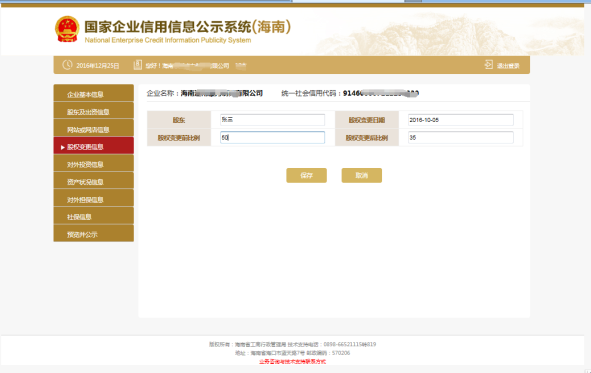
Task: Select the highlighted 股权变更信息 sidebar item
Action: tap(93, 146)
